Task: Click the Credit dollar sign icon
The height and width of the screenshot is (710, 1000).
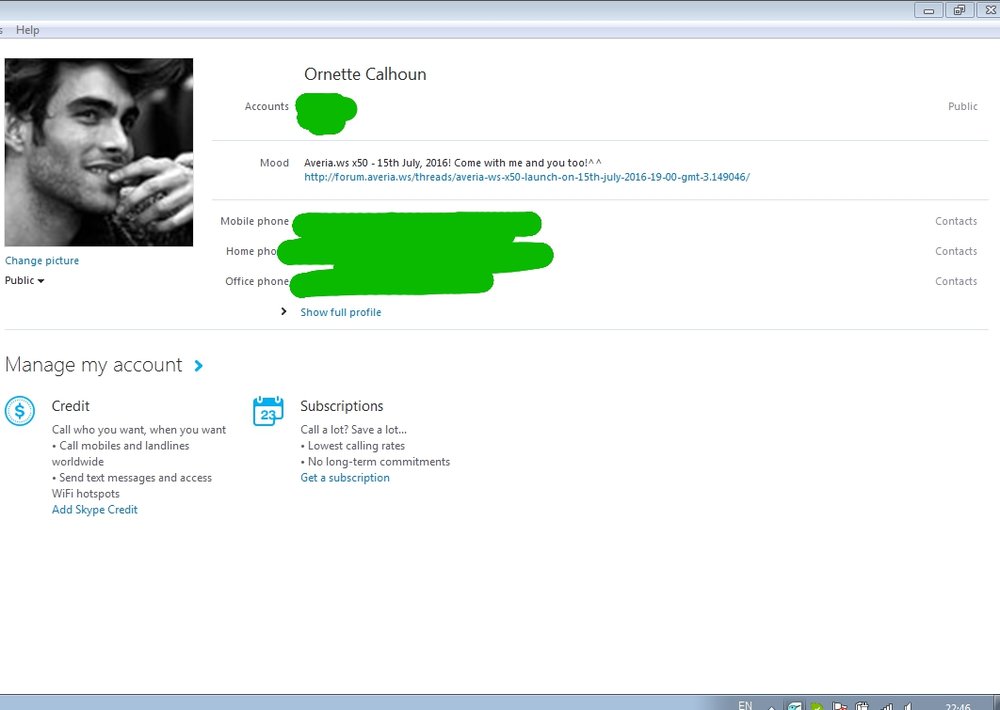Action: point(20,411)
